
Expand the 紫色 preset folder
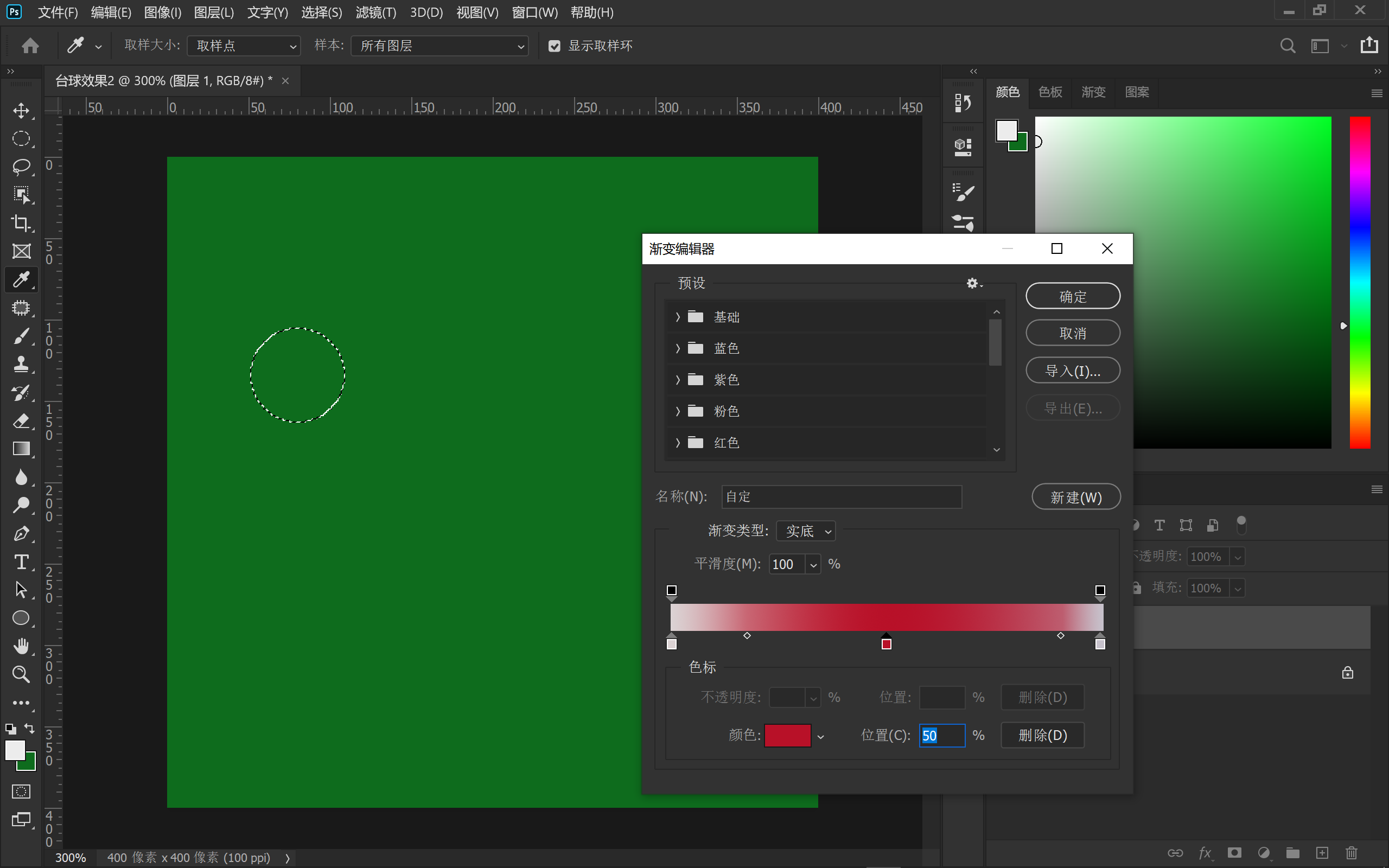click(x=677, y=380)
